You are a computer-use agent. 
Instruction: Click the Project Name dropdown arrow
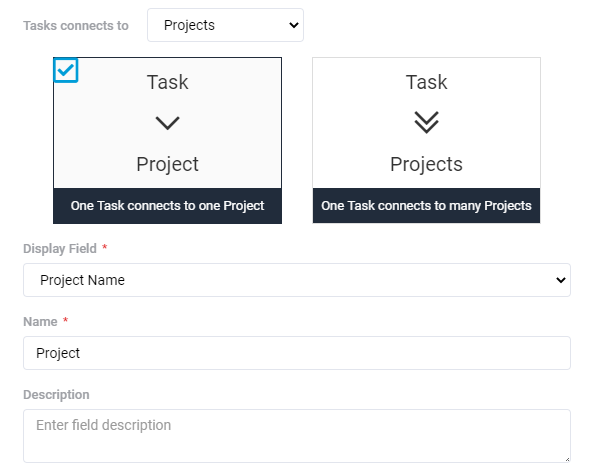click(x=561, y=280)
